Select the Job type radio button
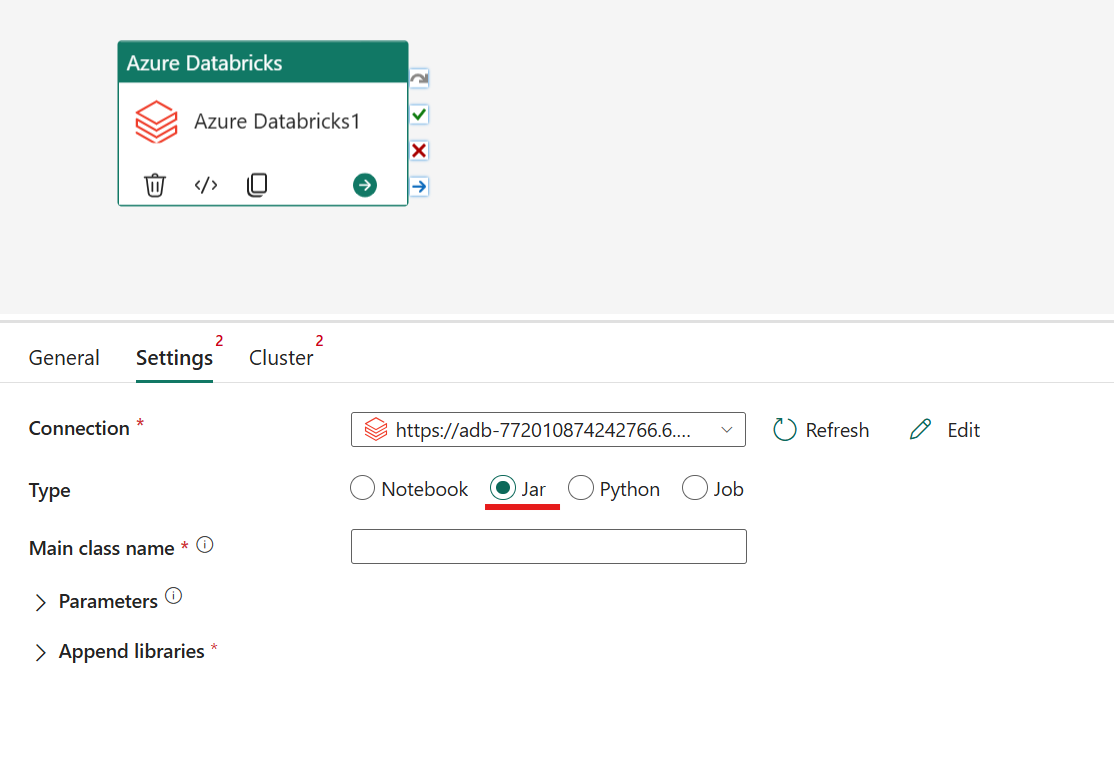1114x763 pixels. 695,488
